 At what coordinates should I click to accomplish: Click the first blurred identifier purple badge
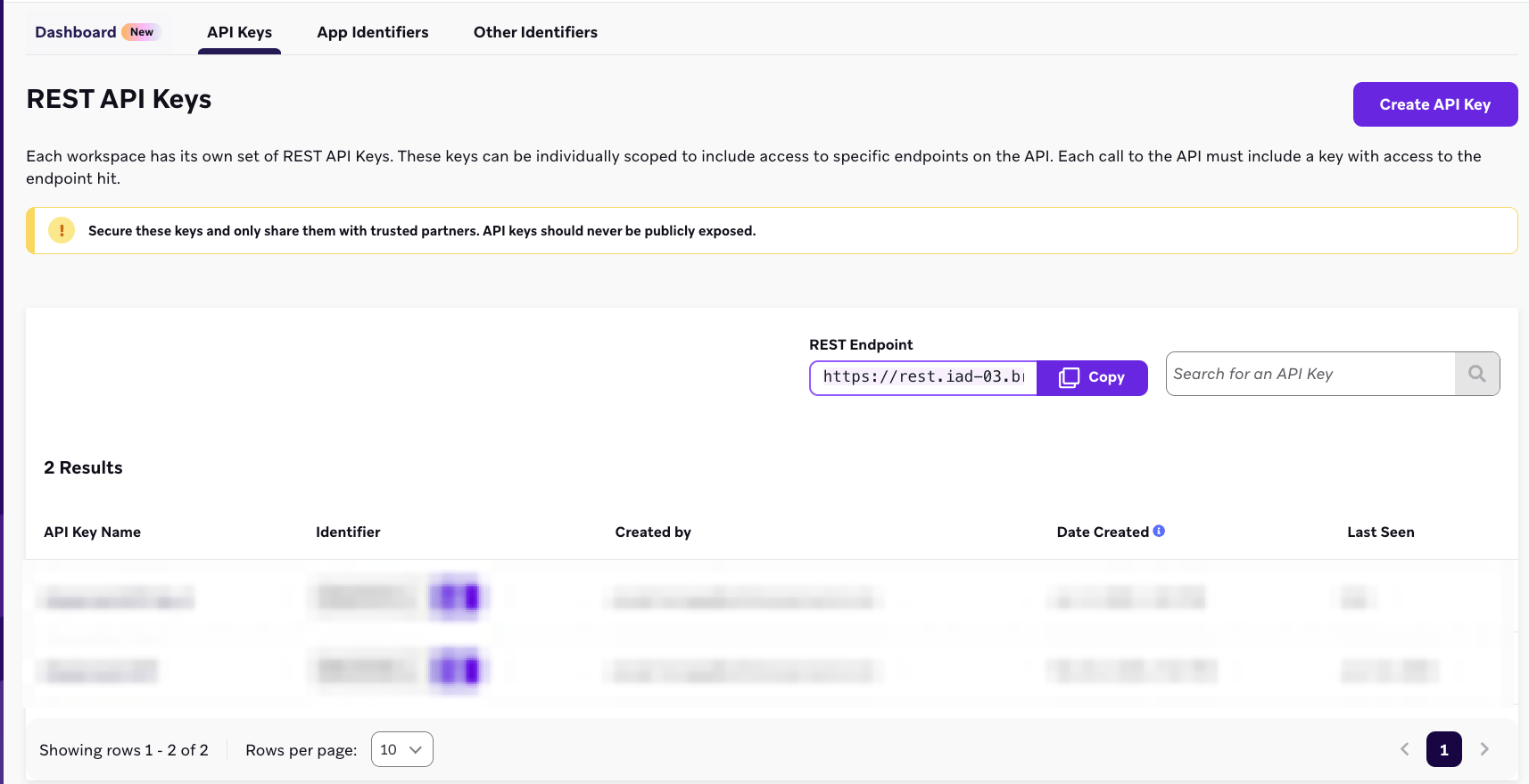click(x=455, y=597)
